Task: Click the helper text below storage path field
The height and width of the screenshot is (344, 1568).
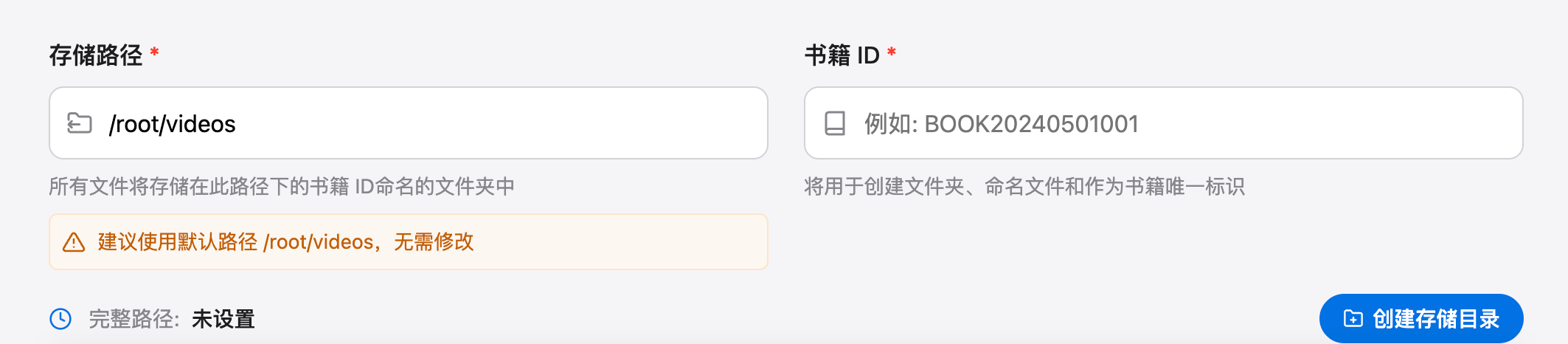Action: tap(282, 186)
